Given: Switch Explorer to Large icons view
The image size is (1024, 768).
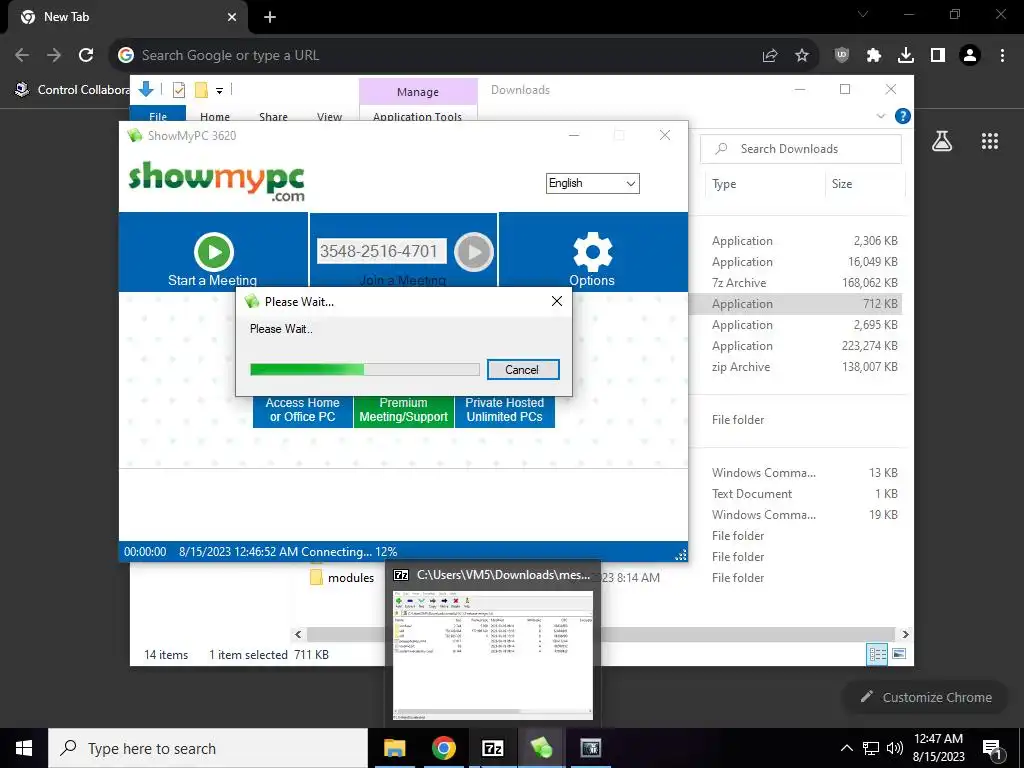Looking at the screenshot, I should (899, 654).
